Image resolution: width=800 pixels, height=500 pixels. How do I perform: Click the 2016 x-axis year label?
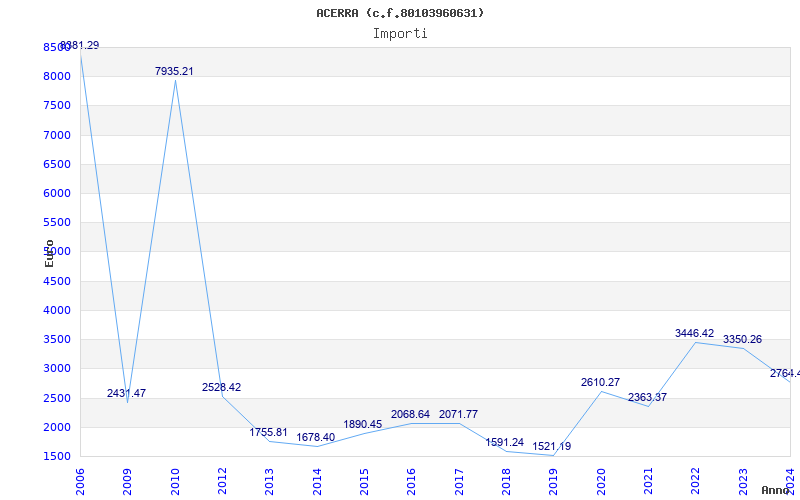click(412, 482)
